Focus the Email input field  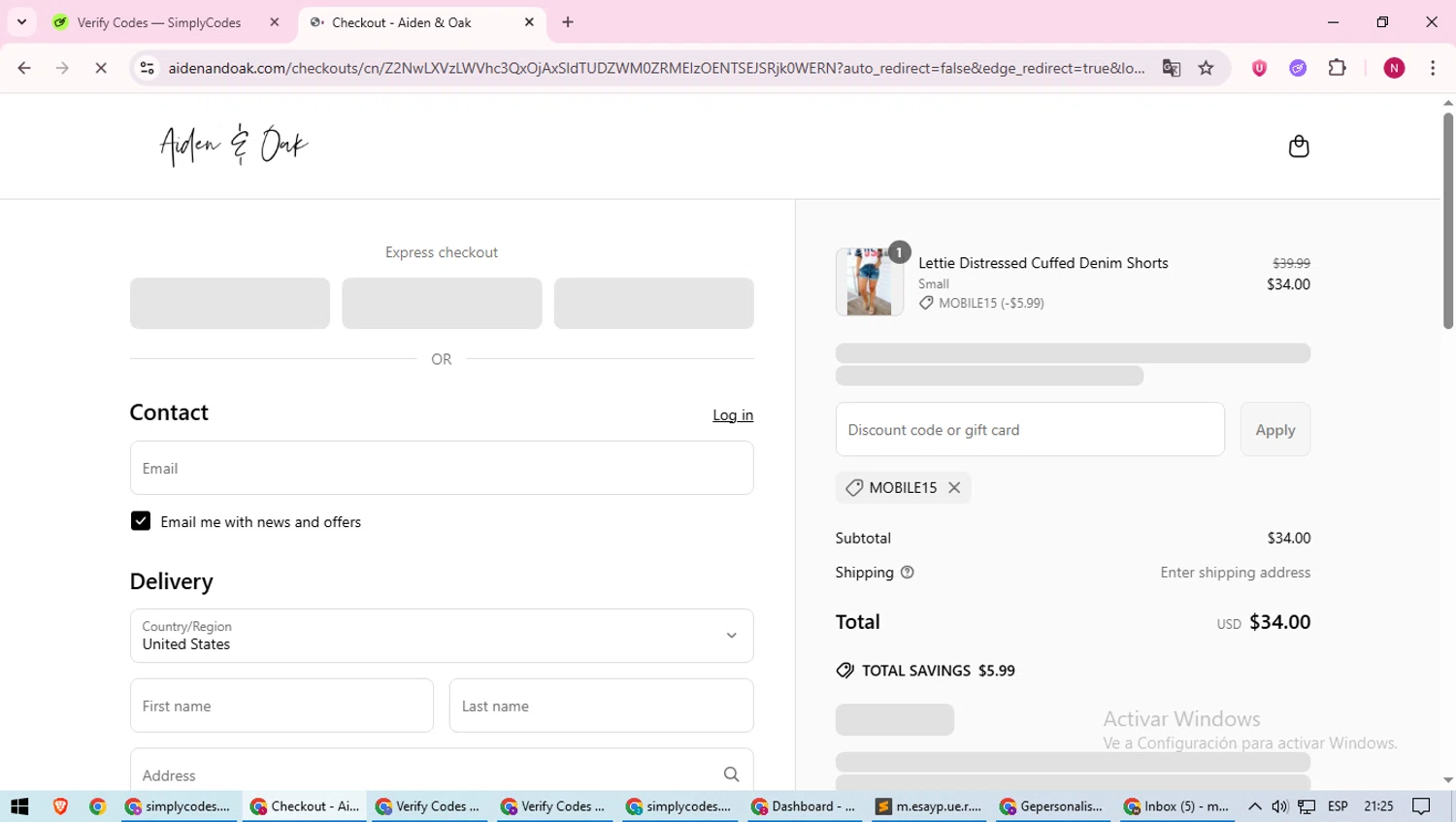point(442,468)
